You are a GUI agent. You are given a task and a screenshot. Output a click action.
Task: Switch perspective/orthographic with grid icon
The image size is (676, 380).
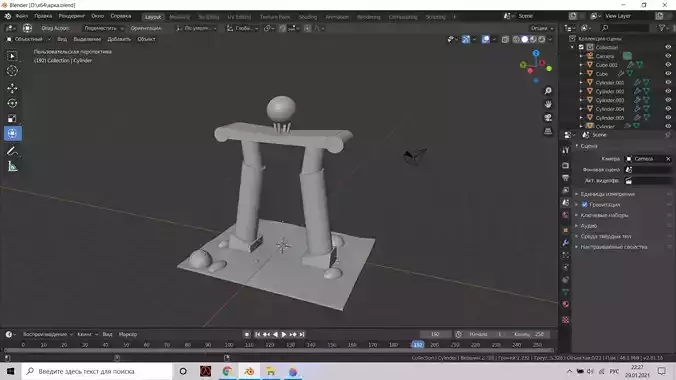548,131
